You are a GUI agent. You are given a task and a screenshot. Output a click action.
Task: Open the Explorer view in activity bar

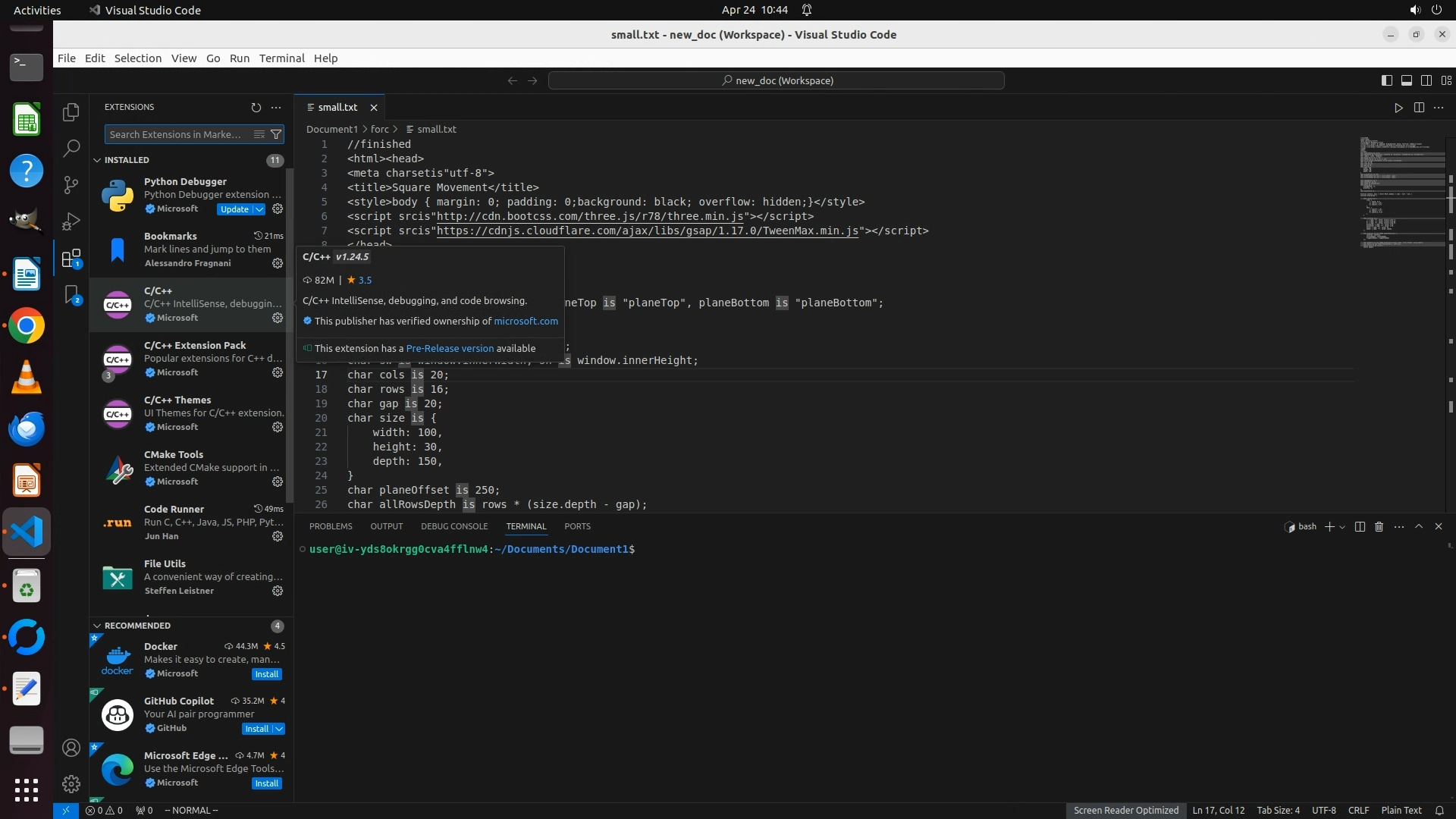pos(71,112)
